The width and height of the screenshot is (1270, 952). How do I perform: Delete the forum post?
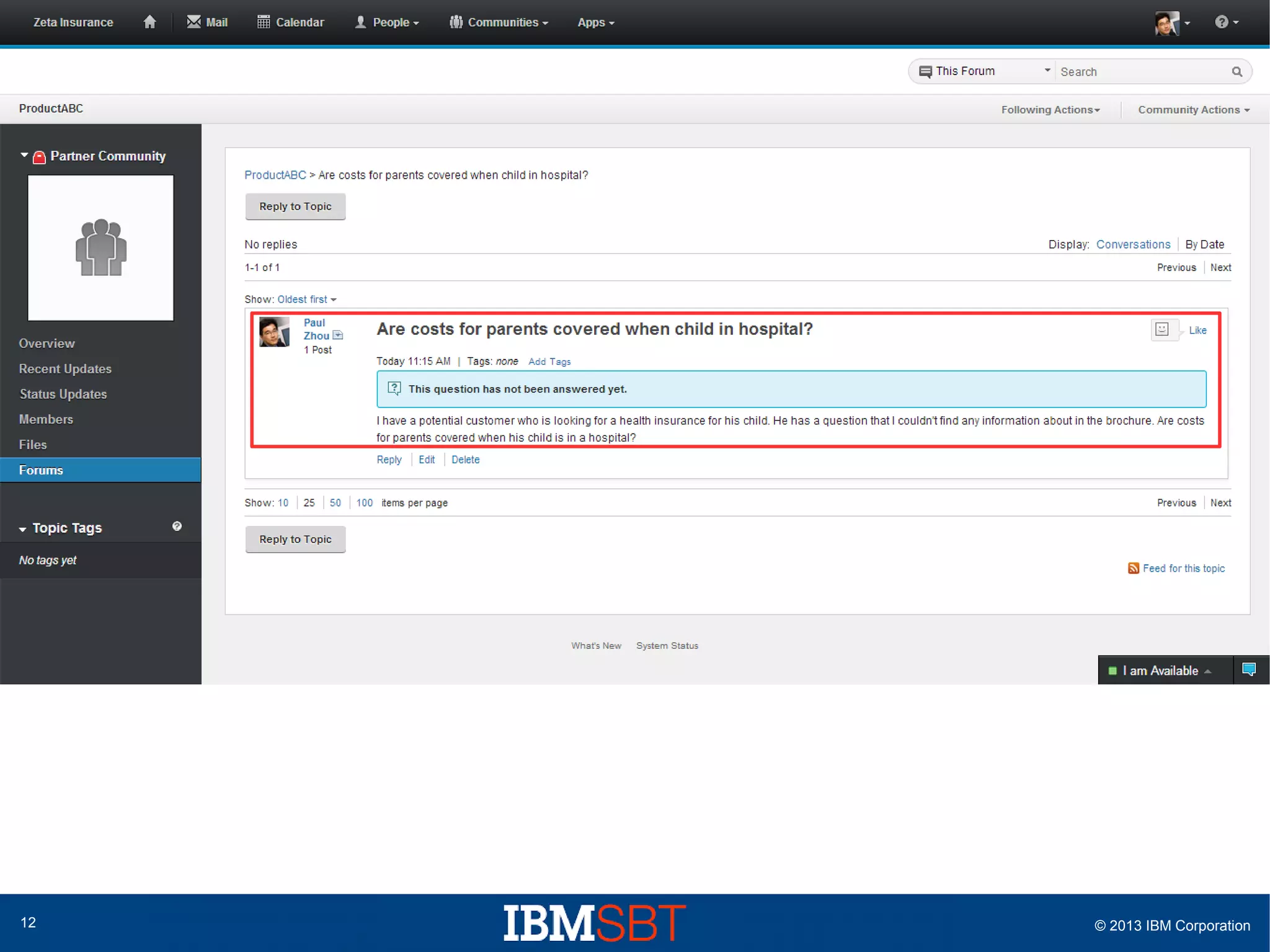tap(466, 460)
